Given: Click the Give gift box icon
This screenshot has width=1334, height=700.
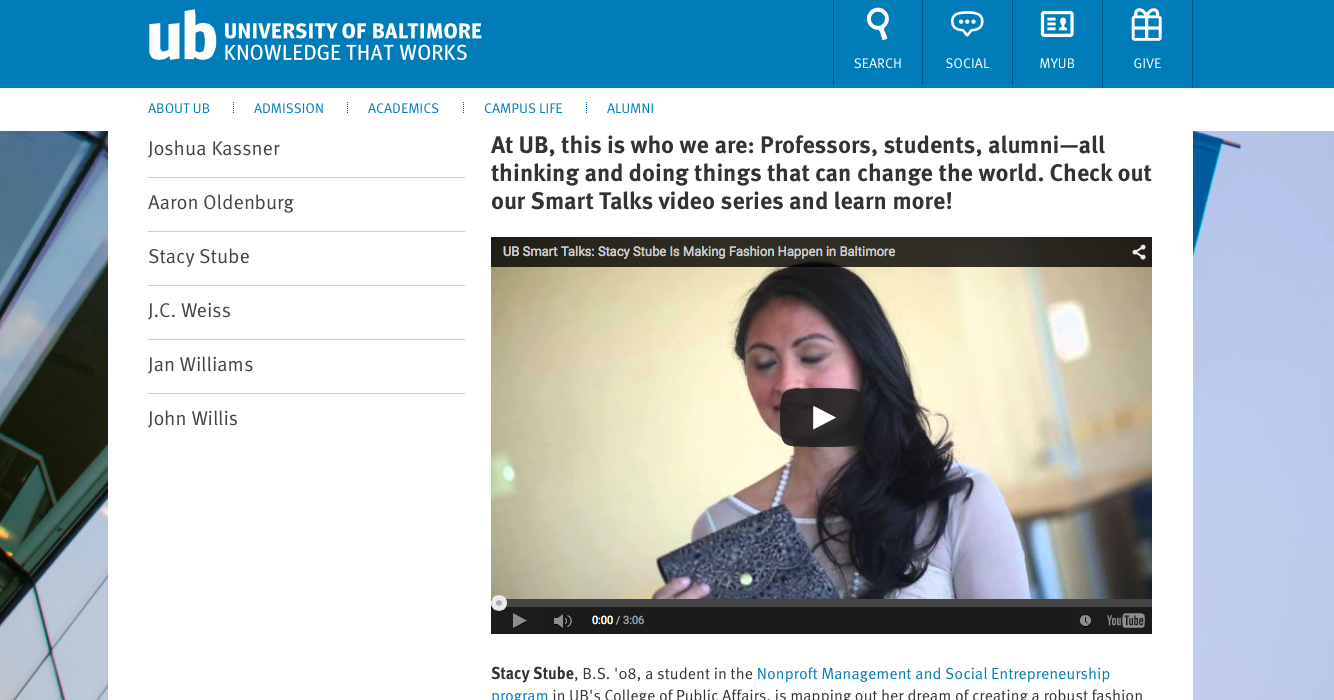Looking at the screenshot, I should click(1146, 25).
